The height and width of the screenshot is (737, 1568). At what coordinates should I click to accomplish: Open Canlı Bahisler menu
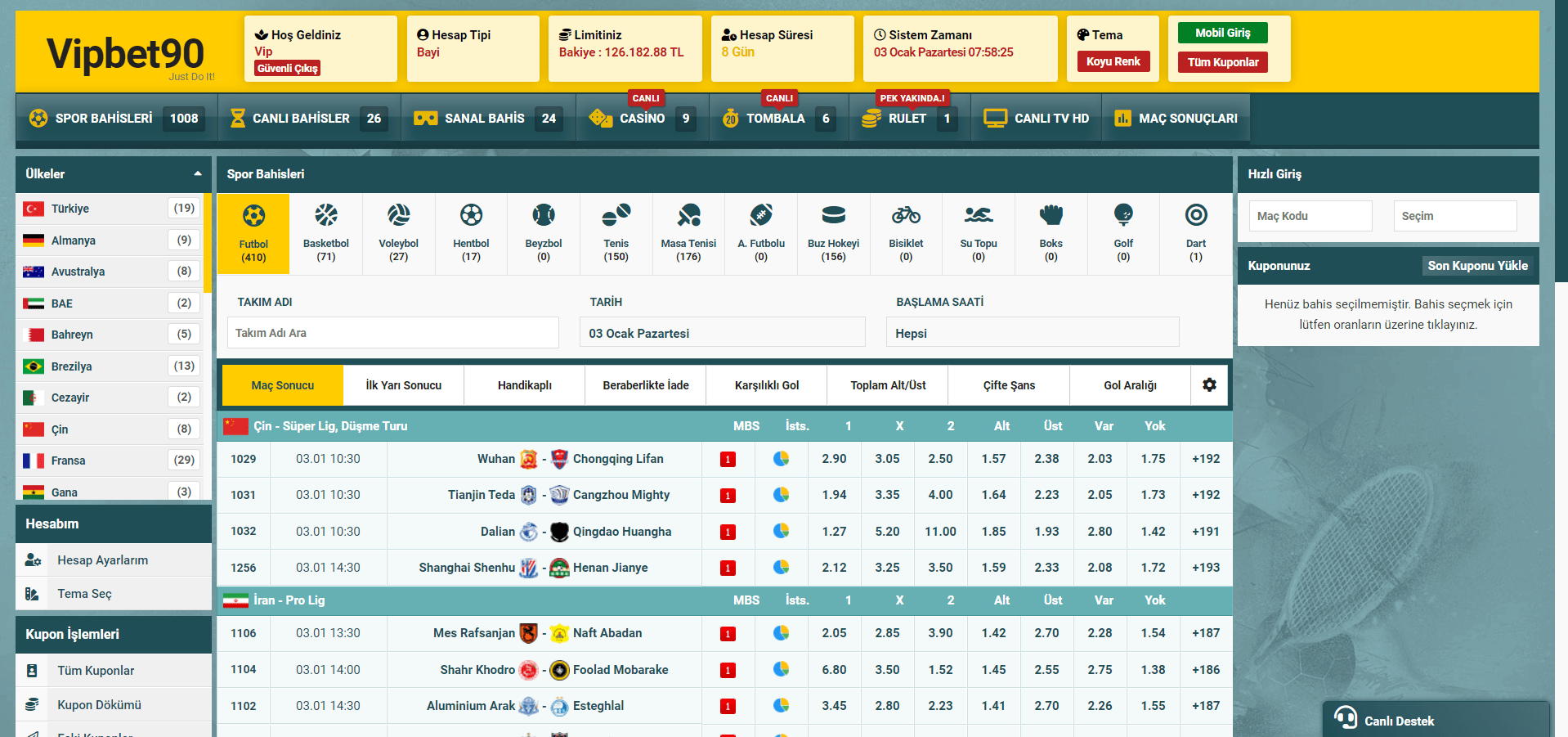pyautogui.click(x=307, y=119)
